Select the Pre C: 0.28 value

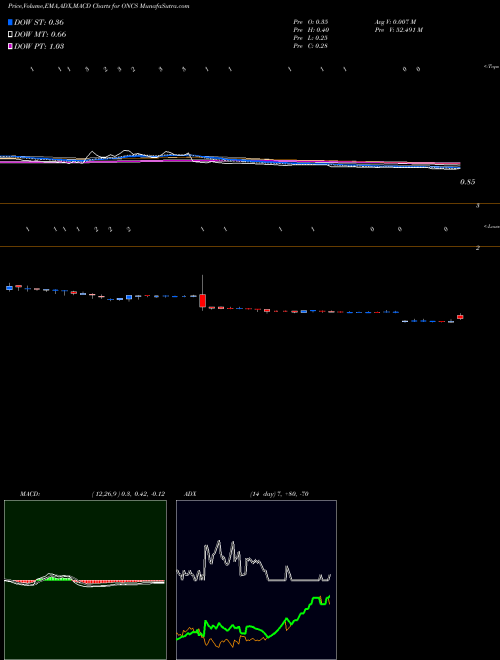point(311,46)
